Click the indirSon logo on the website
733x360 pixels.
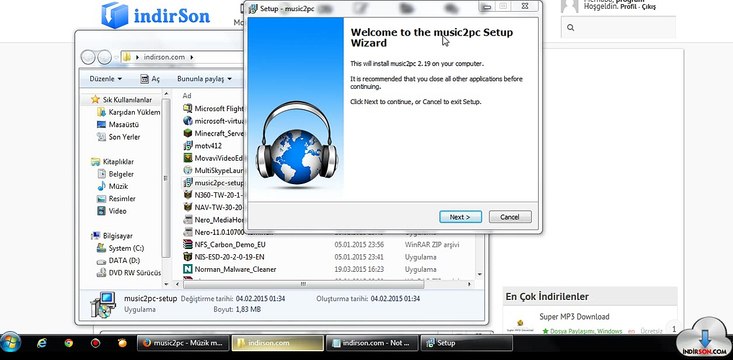tap(155, 15)
